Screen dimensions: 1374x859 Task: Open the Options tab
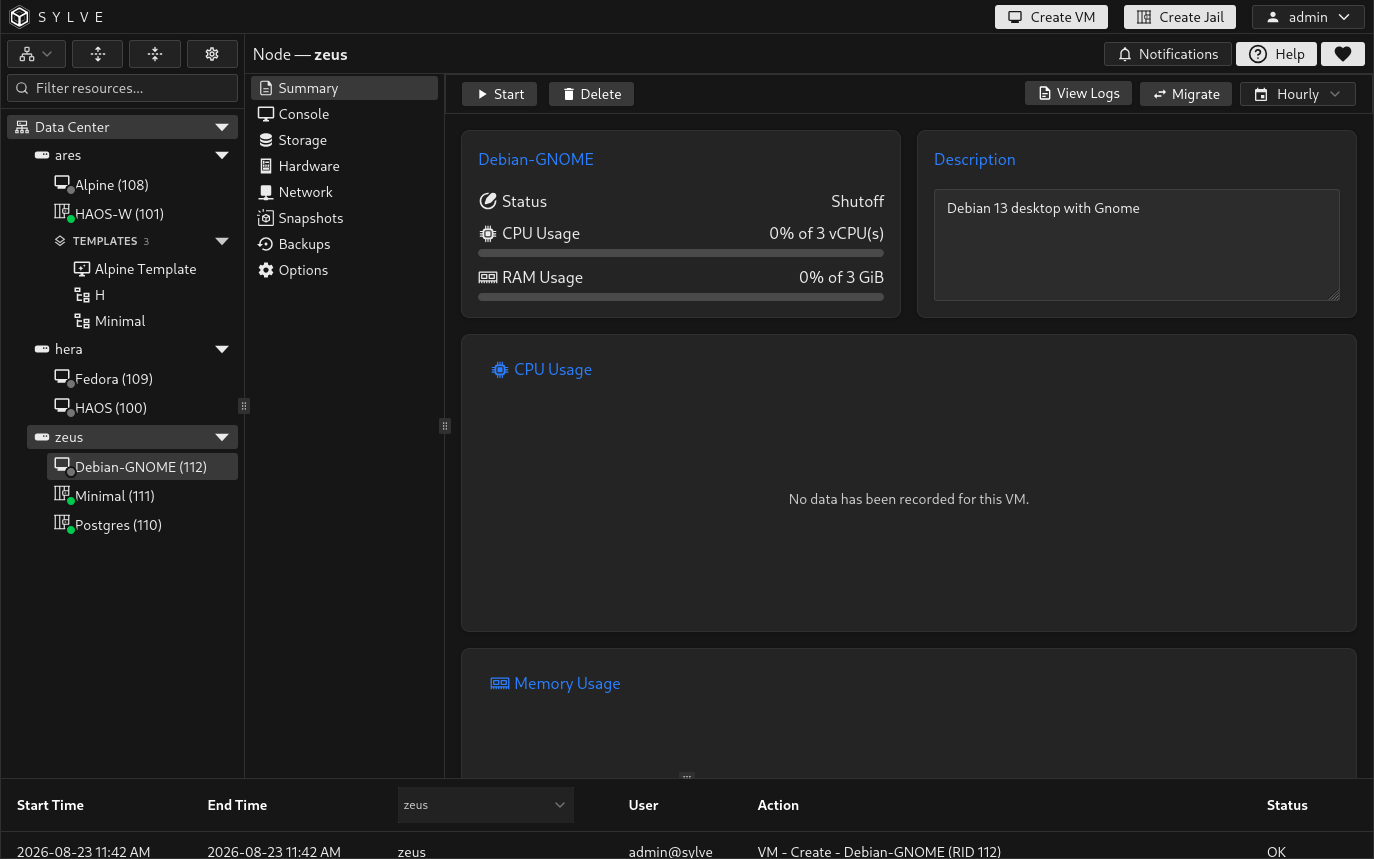344,270
